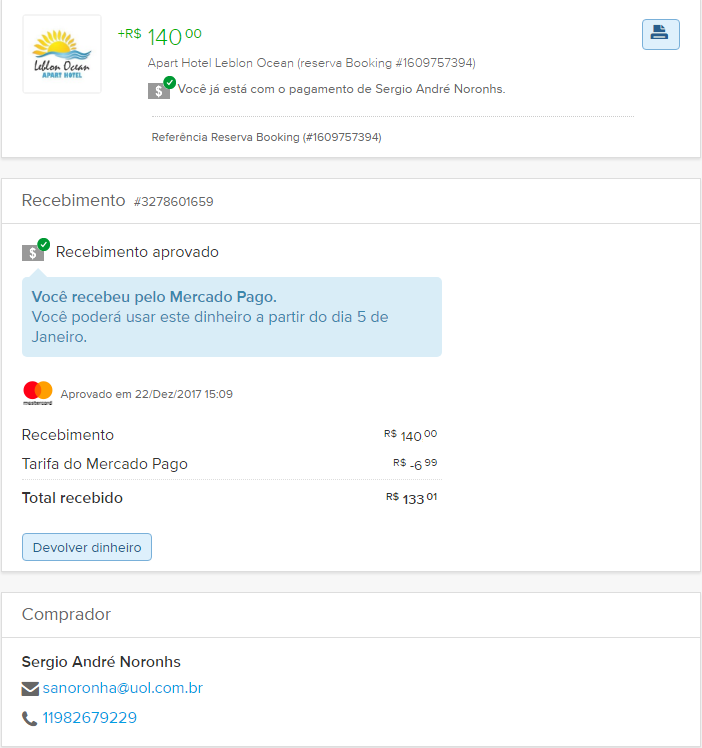This screenshot has width=702, height=748.
Task: Click the Tarifa do Mercado Pago label
Action: tap(105, 464)
